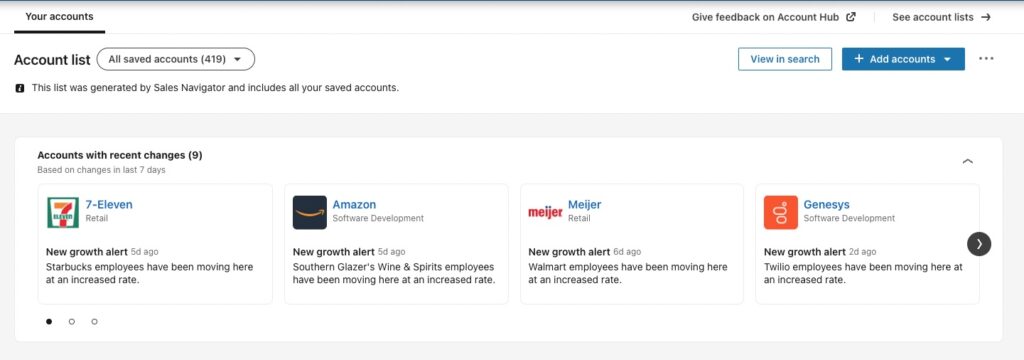Click the Meijer logo image
The height and width of the screenshot is (360, 1024).
[x=545, y=212]
